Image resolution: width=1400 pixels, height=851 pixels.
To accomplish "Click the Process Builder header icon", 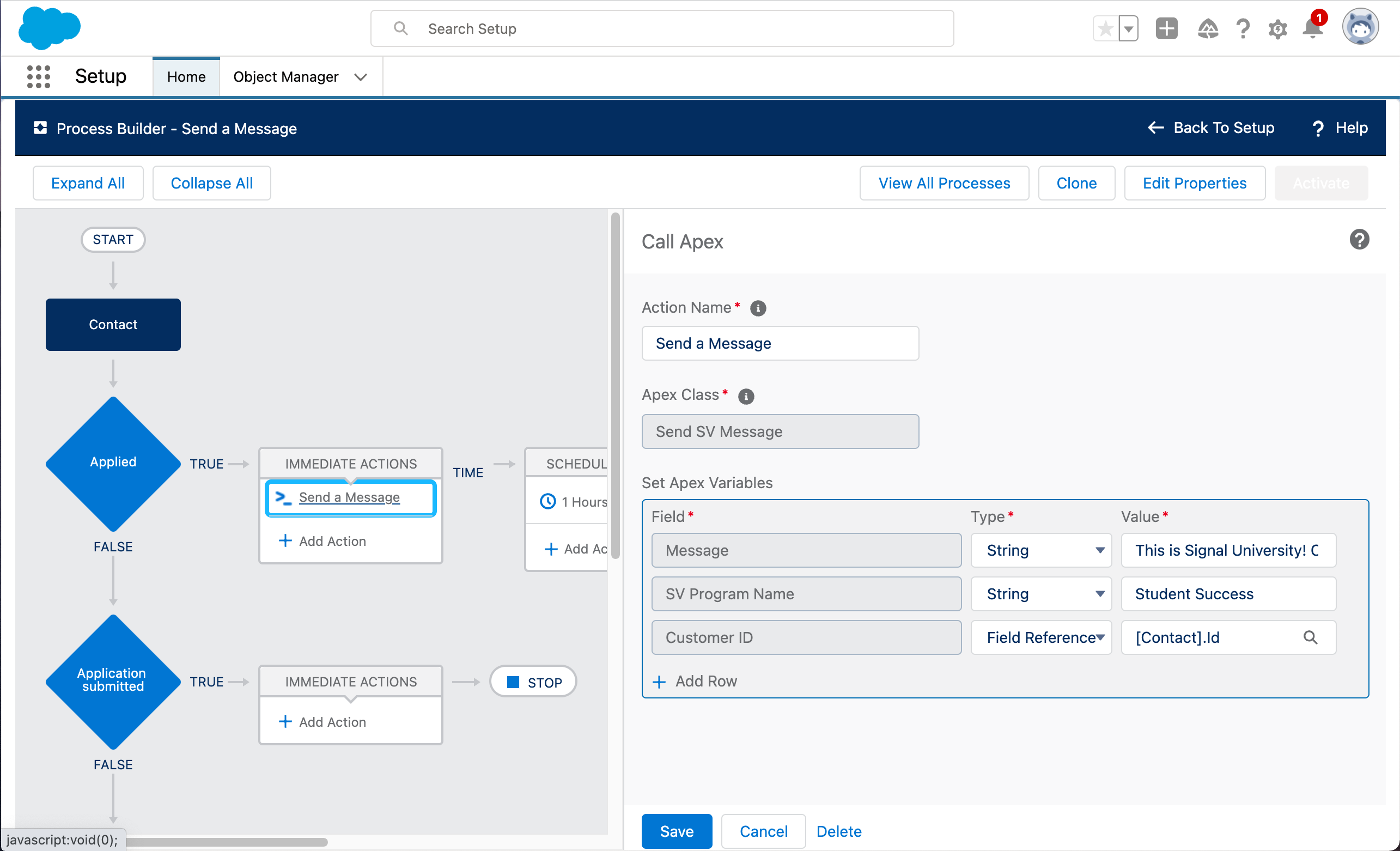I will [x=40, y=128].
